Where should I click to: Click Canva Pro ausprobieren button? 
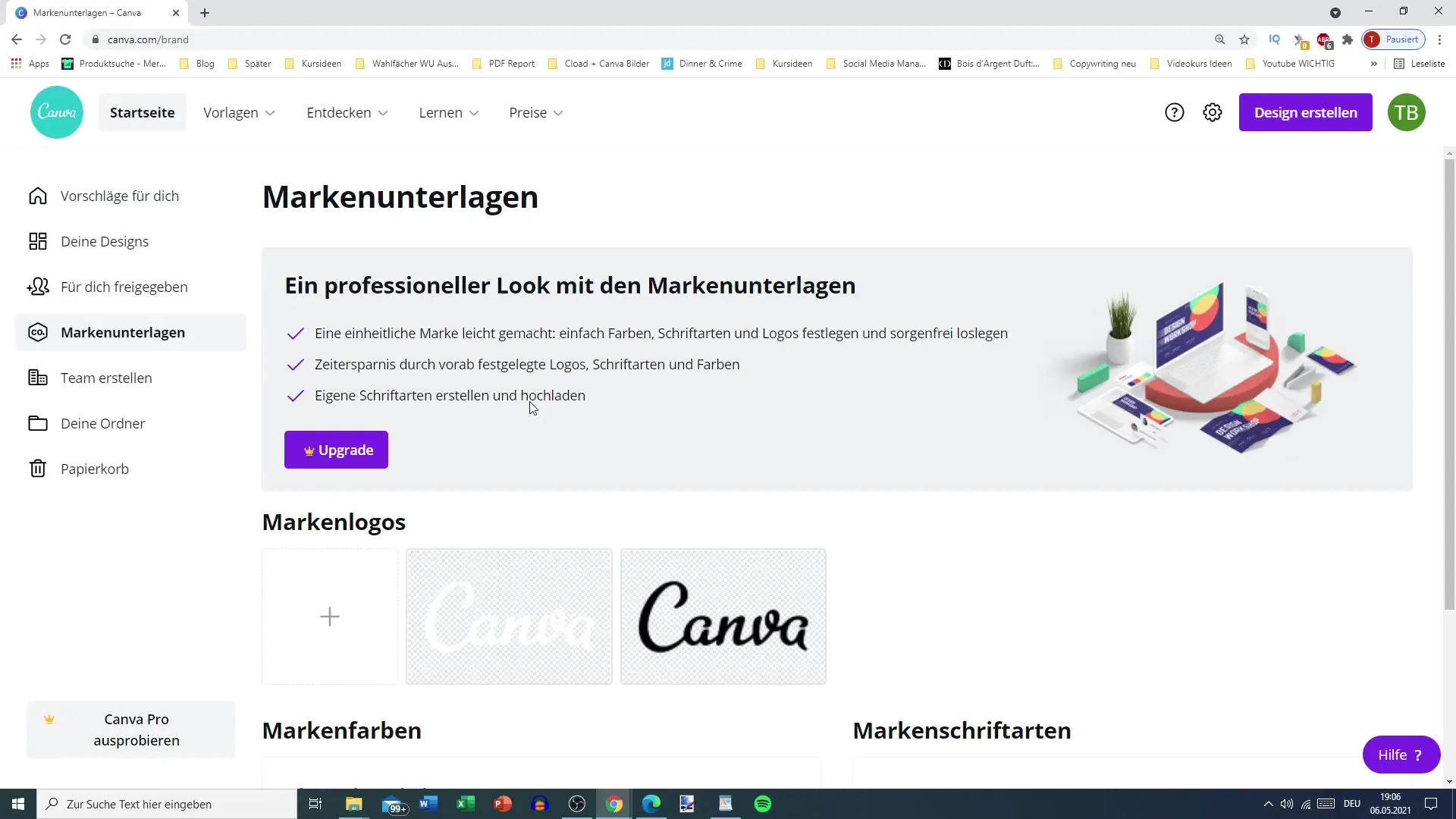[x=130, y=730]
